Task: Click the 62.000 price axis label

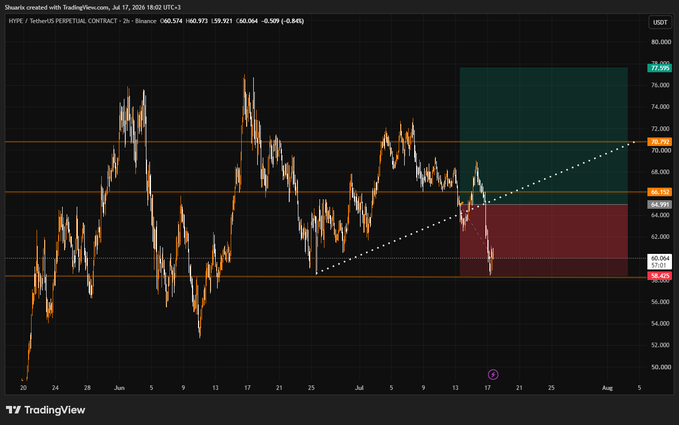Action: point(661,237)
